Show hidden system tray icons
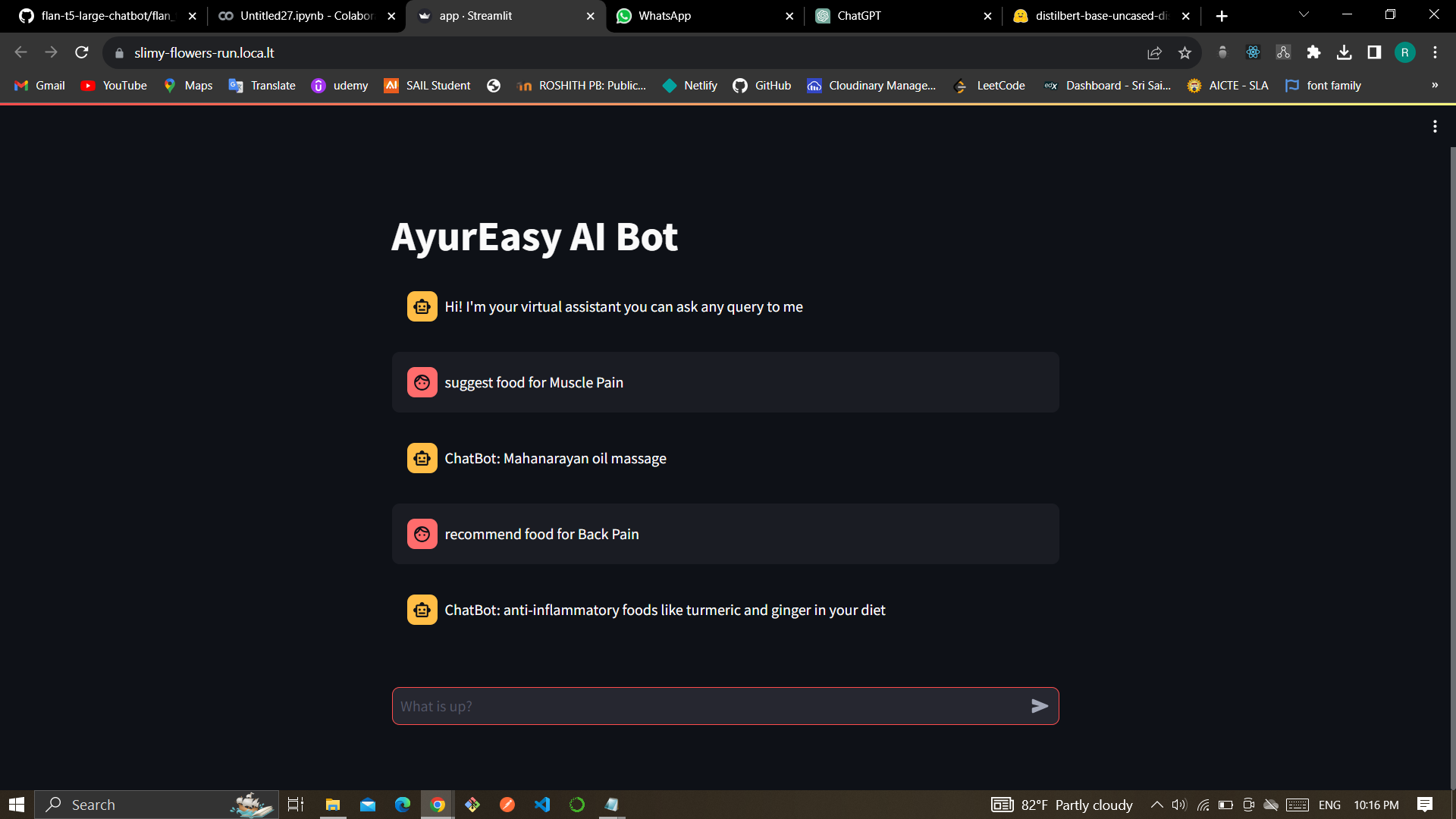 pos(1156,805)
